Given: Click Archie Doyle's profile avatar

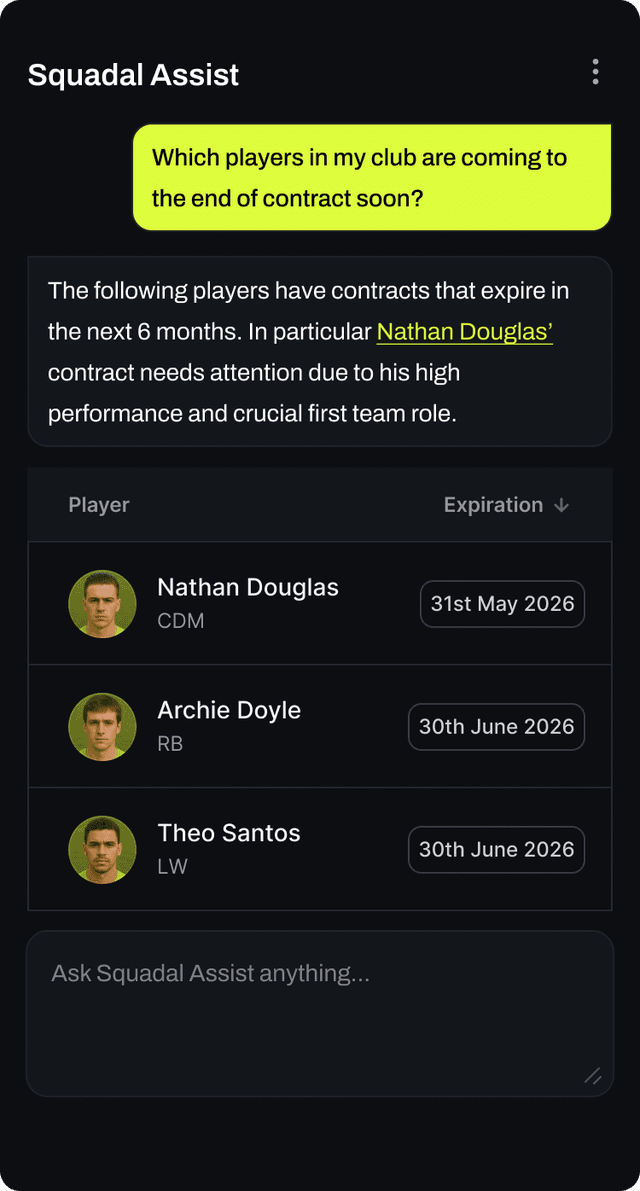Looking at the screenshot, I should pyautogui.click(x=102, y=726).
